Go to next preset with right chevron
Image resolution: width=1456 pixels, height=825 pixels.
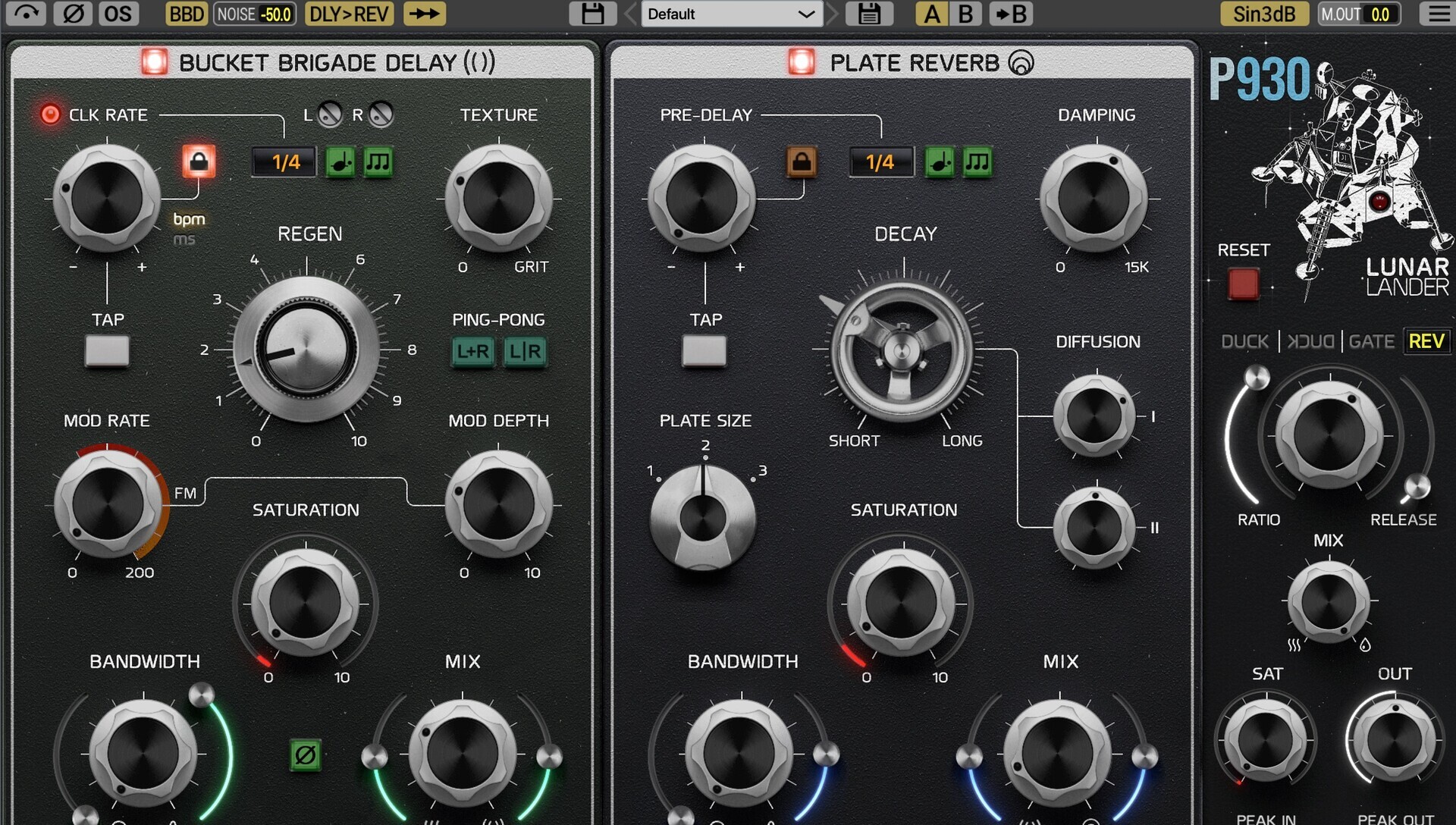click(833, 14)
